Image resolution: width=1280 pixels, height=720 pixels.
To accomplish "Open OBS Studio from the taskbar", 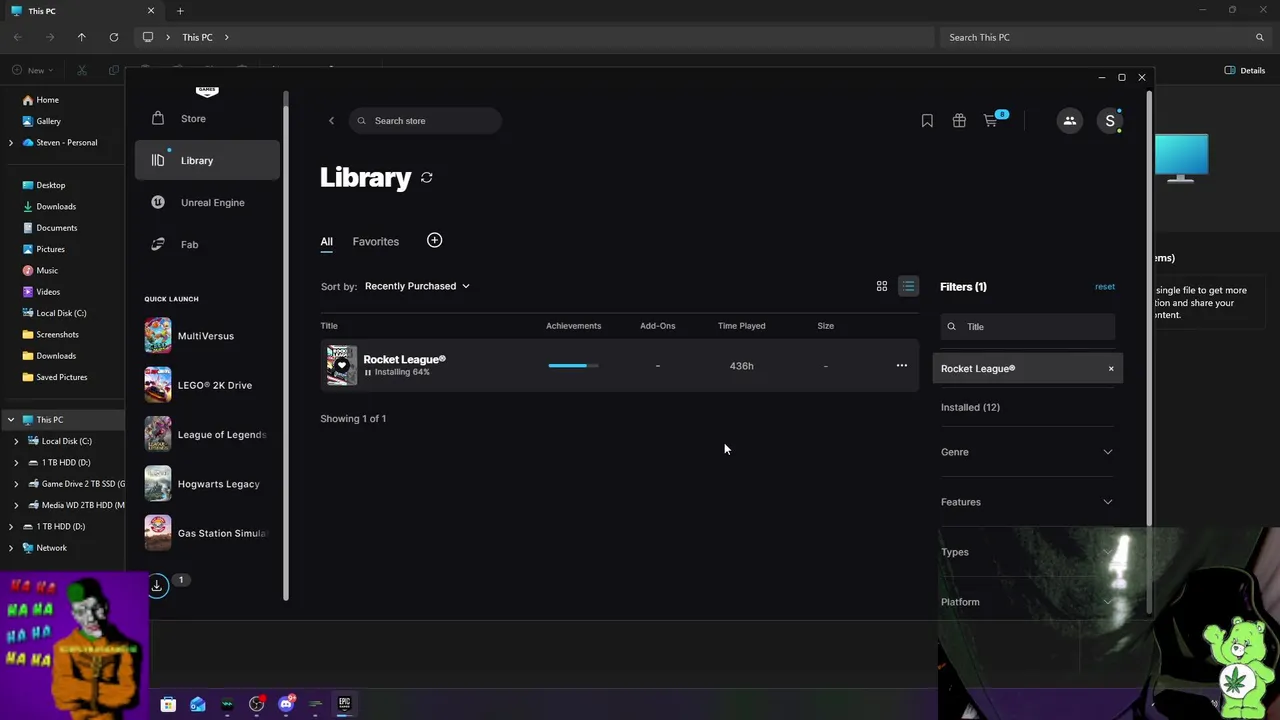I will [x=257, y=704].
